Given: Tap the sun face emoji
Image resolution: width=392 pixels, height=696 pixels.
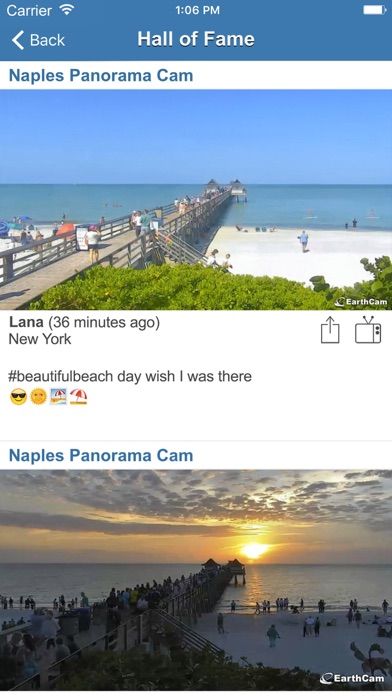Looking at the screenshot, I should [39, 396].
